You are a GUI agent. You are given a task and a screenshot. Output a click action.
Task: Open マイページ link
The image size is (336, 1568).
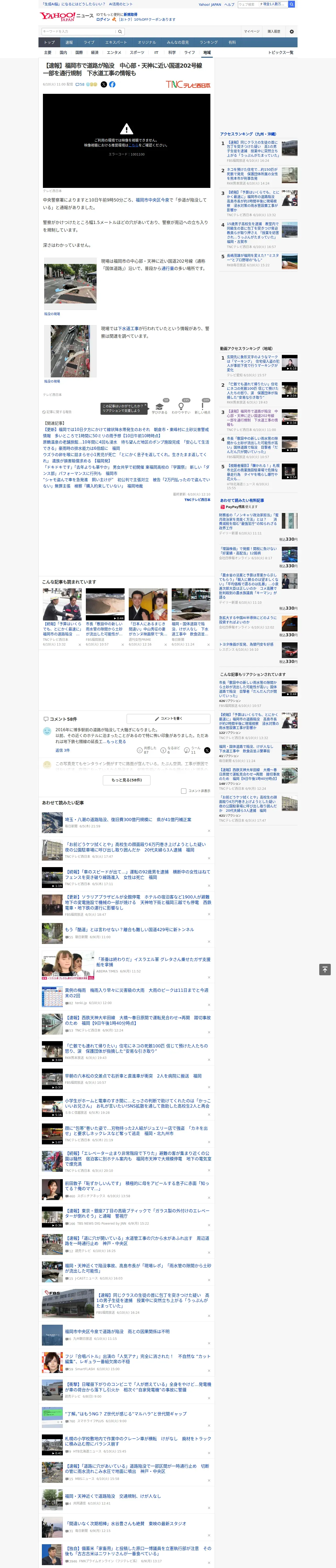click(252, 32)
